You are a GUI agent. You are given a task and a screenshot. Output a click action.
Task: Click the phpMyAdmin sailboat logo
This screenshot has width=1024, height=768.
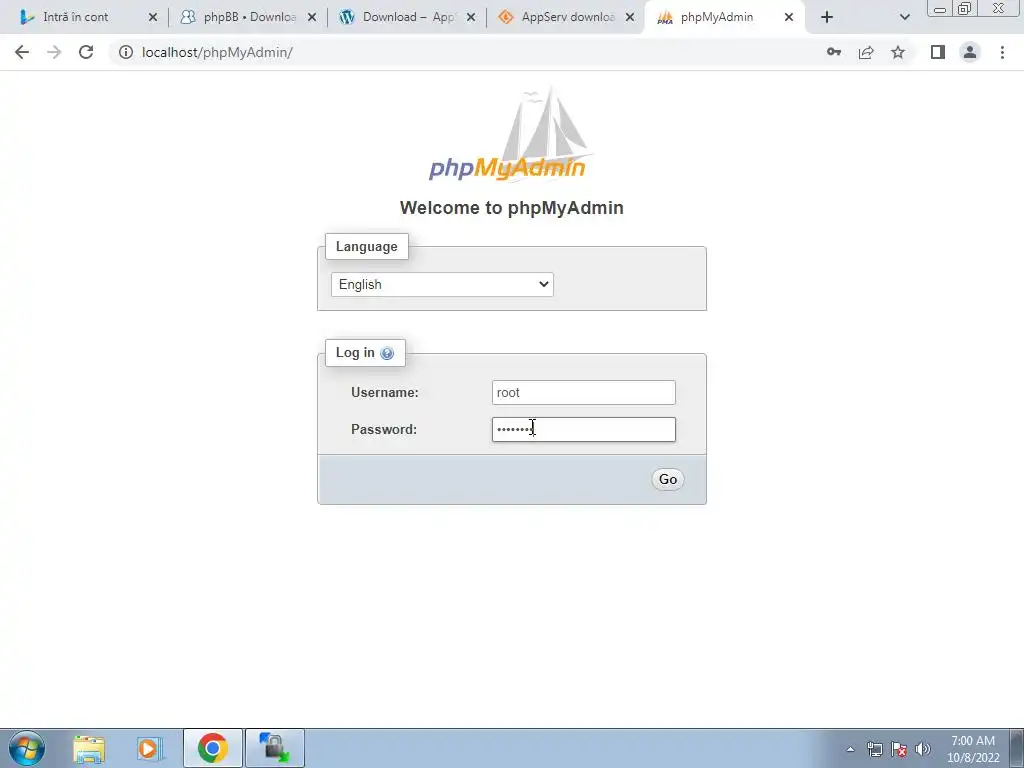(510, 135)
